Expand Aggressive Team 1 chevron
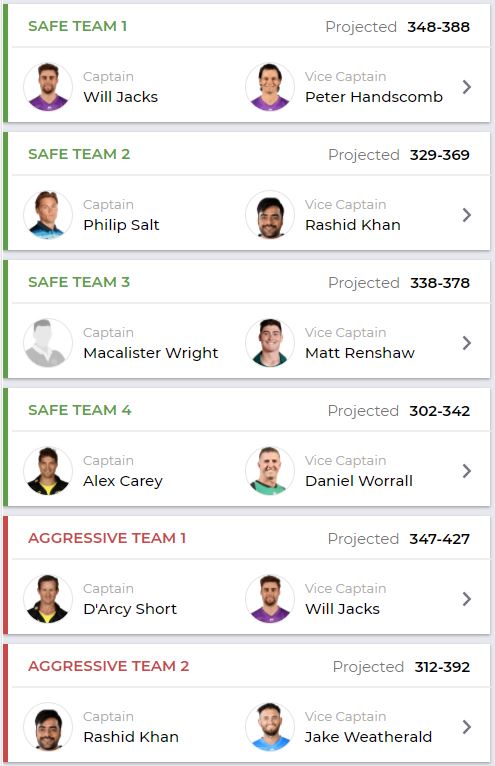Screen dimensions: 495x766 click(x=467, y=599)
